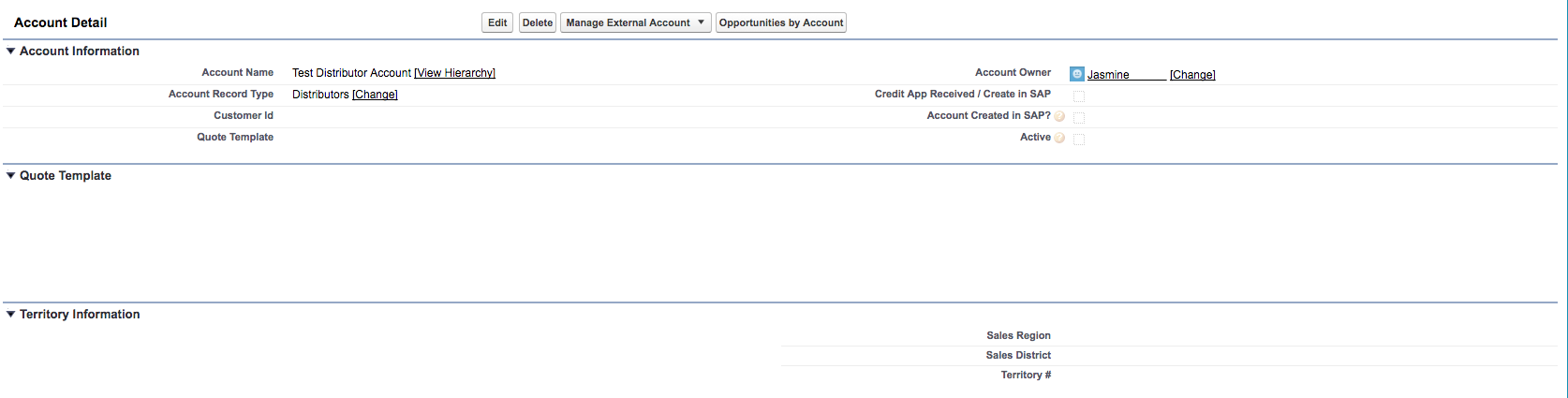Collapse the Account Information section
This screenshot has height=398, width=1568.
(11, 52)
